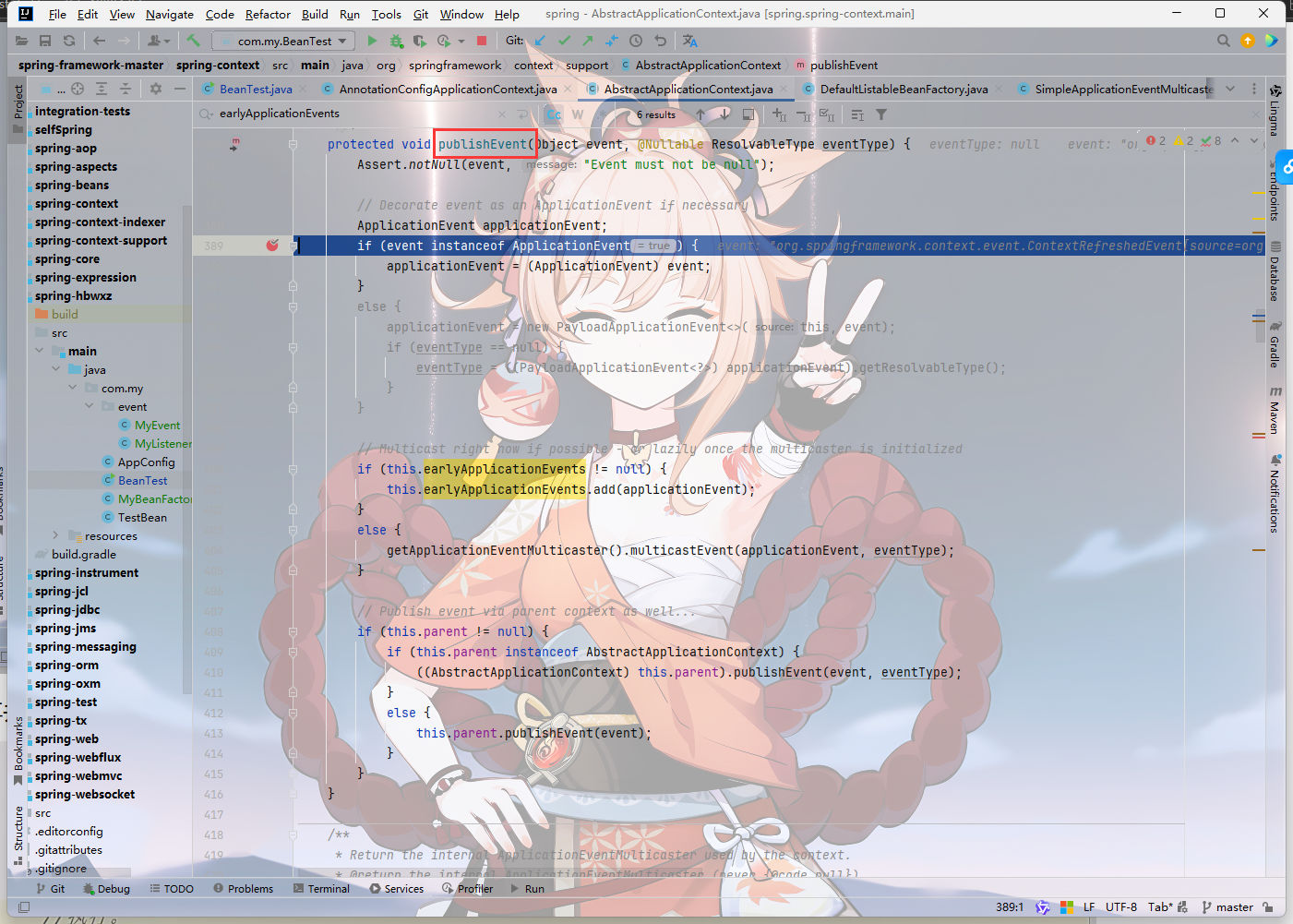Click the Select Opened File target icon
The image size is (1293, 924).
pyautogui.click(x=78, y=89)
